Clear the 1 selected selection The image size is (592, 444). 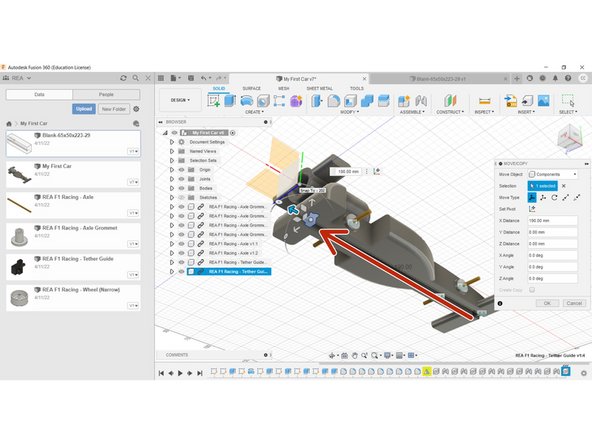564,186
